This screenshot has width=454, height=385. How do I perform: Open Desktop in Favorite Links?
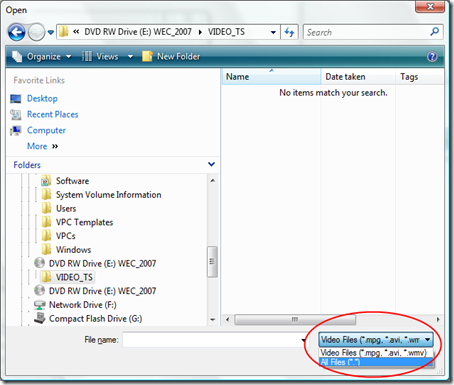(42, 99)
